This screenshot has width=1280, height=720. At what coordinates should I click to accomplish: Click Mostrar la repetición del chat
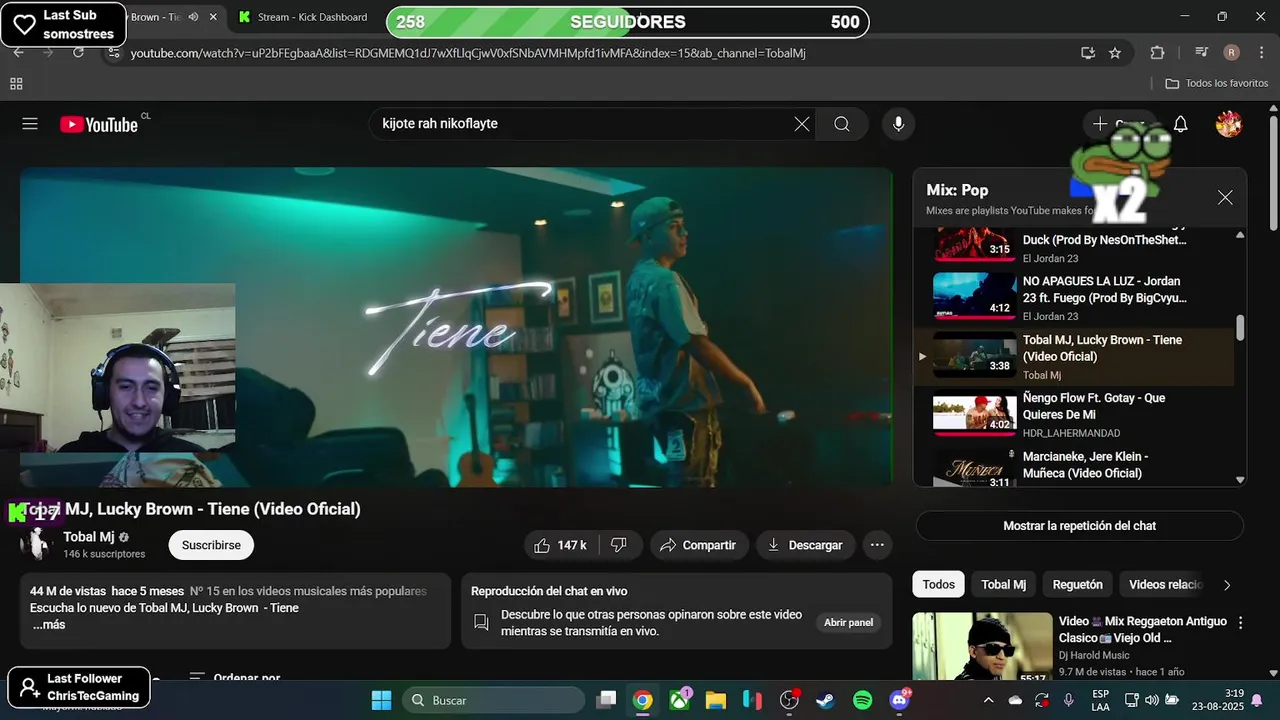1080,526
